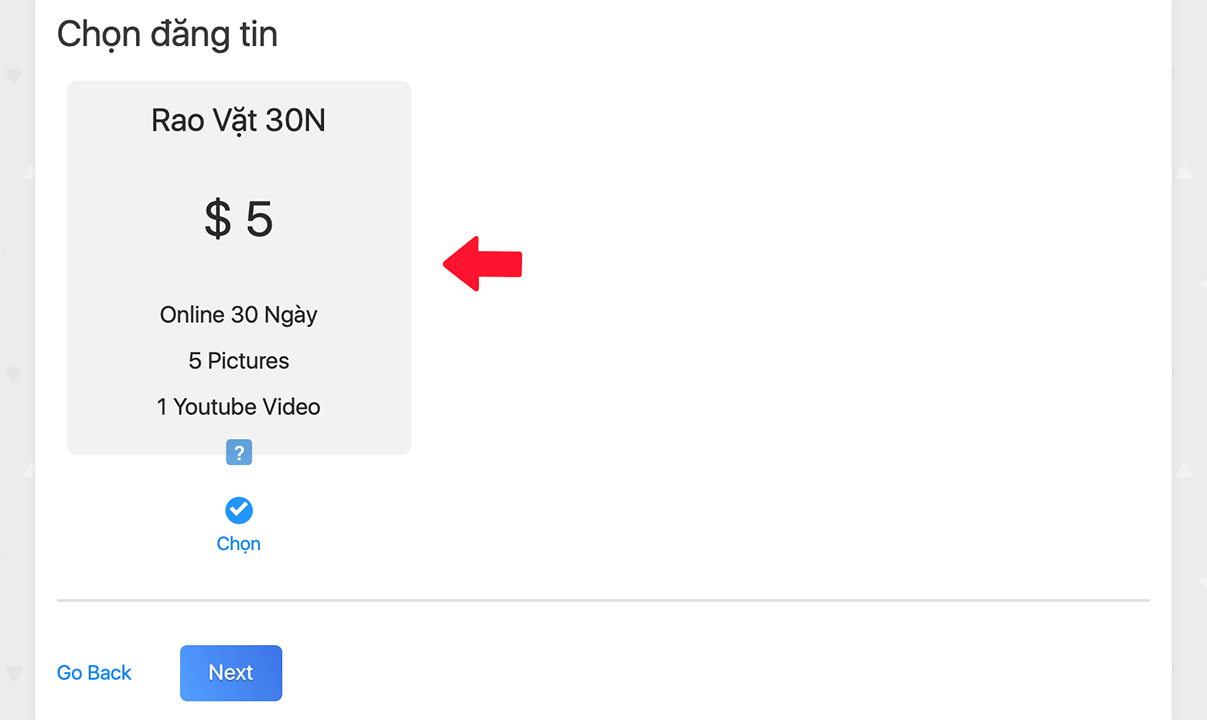Click the word "Youtube" in the plan card
Viewport: 1207px width, 720px height.
point(215,407)
